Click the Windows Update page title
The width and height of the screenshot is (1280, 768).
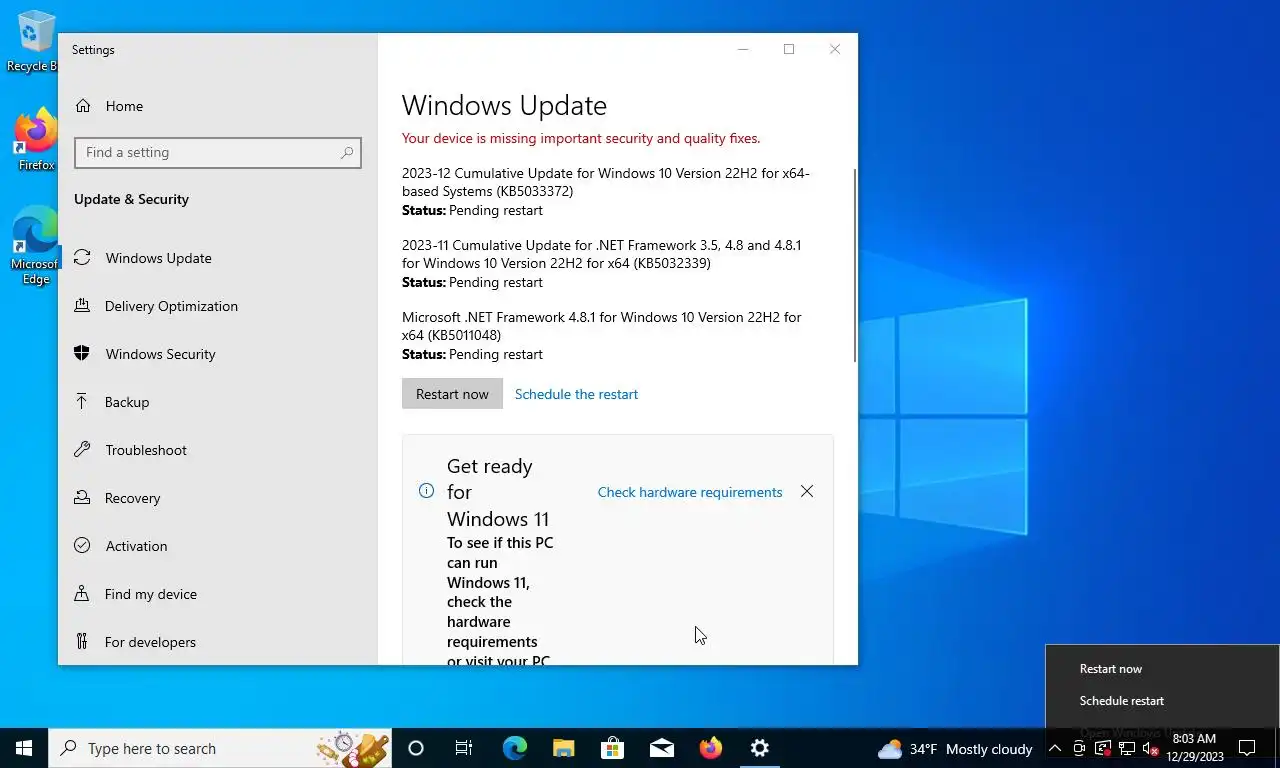coord(504,105)
